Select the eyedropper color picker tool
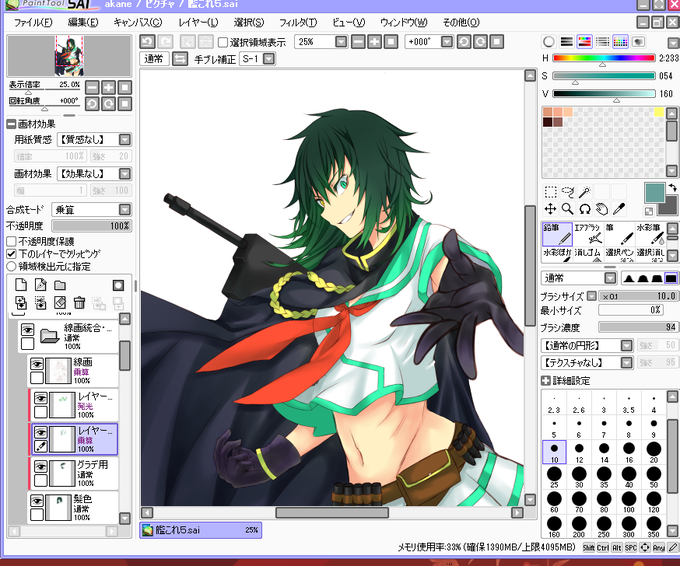Screen dimensions: 680x566 (619, 209)
